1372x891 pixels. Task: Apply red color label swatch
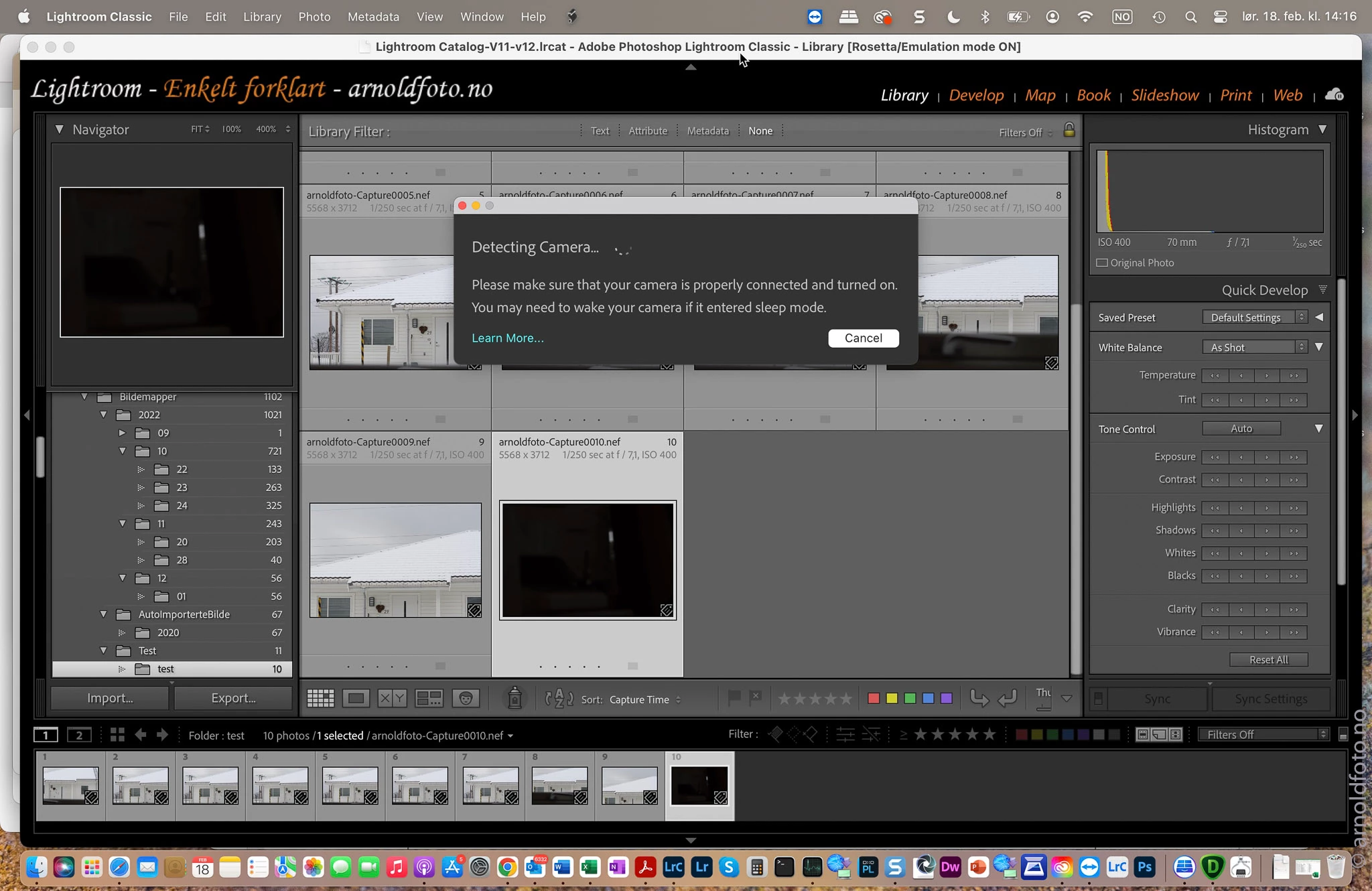[874, 699]
